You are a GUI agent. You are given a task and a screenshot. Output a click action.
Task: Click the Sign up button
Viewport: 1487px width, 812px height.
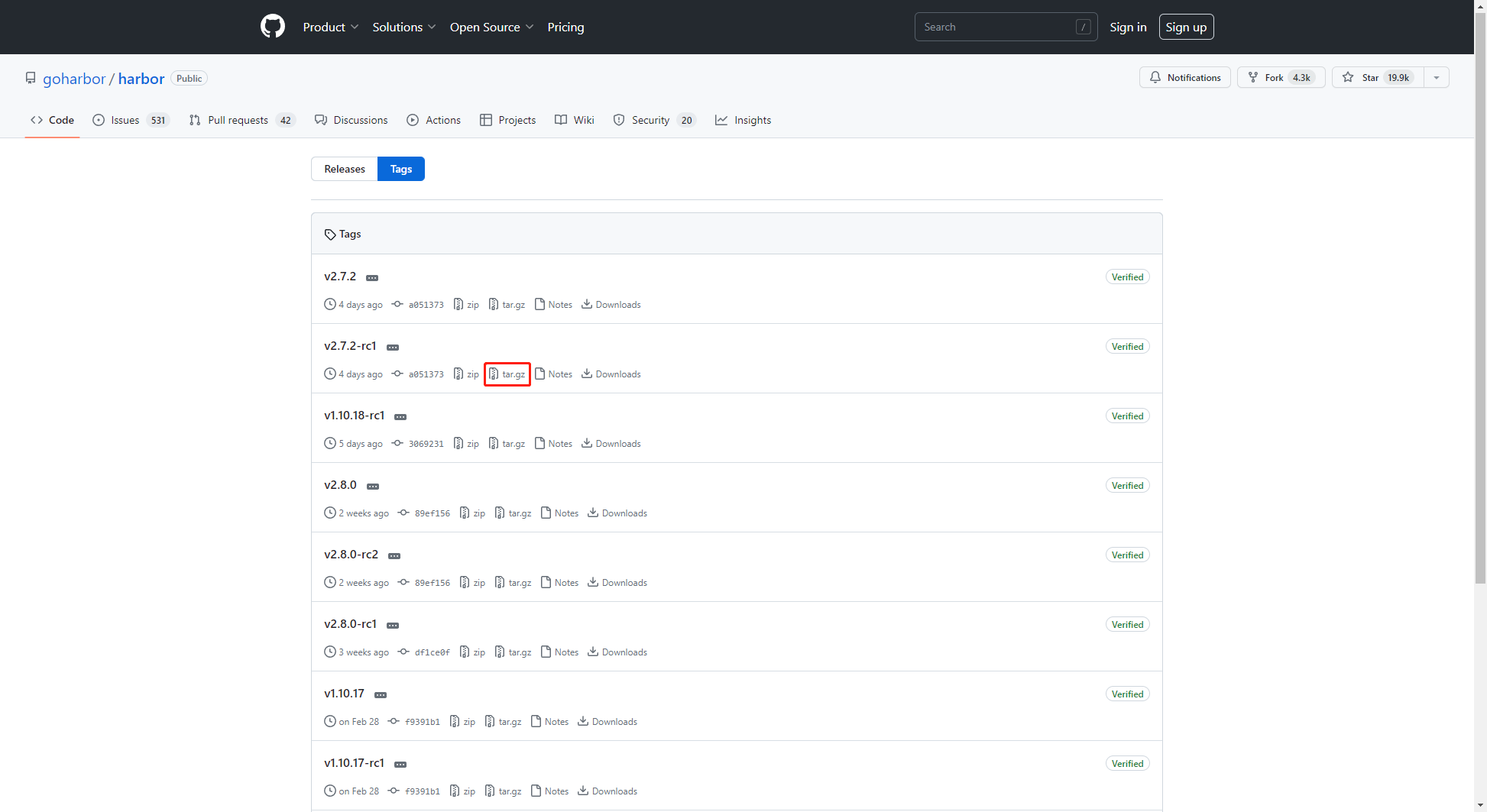point(1186,27)
